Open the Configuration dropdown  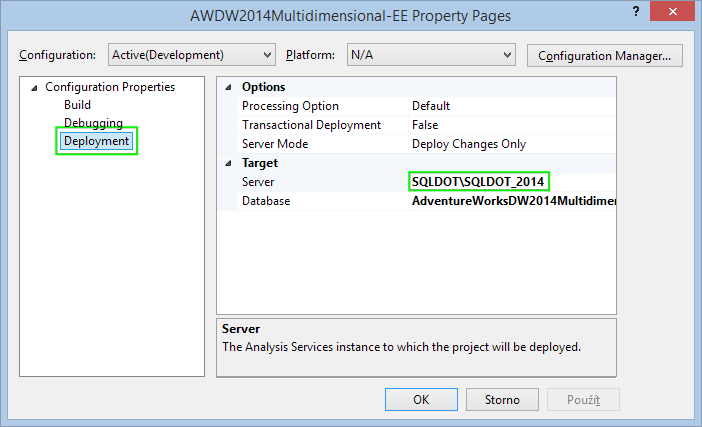[x=192, y=55]
